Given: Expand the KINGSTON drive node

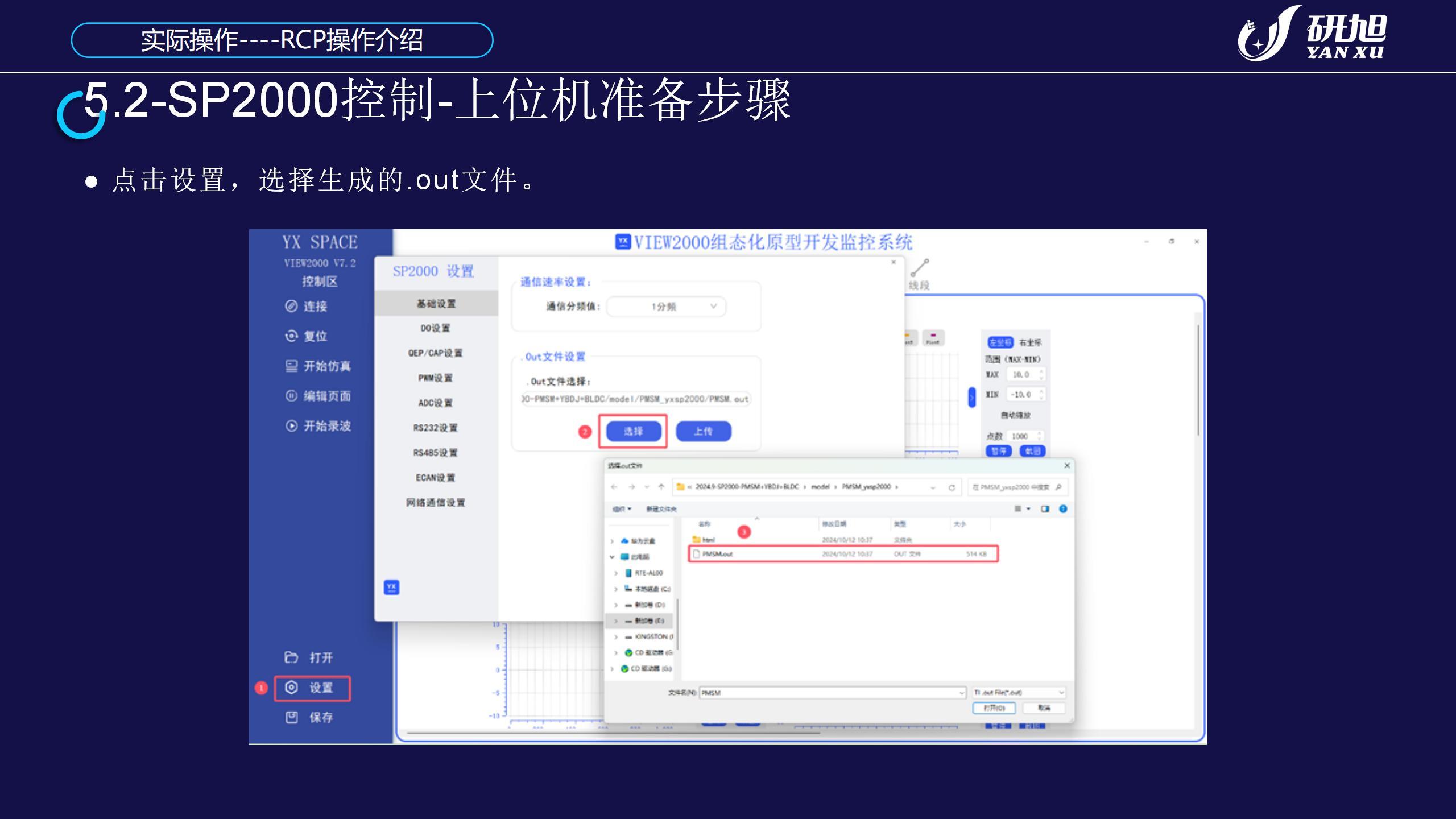Looking at the screenshot, I should (x=616, y=637).
